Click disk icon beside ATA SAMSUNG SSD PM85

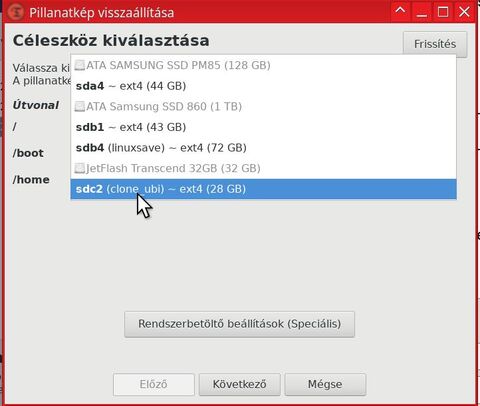(x=80, y=65)
